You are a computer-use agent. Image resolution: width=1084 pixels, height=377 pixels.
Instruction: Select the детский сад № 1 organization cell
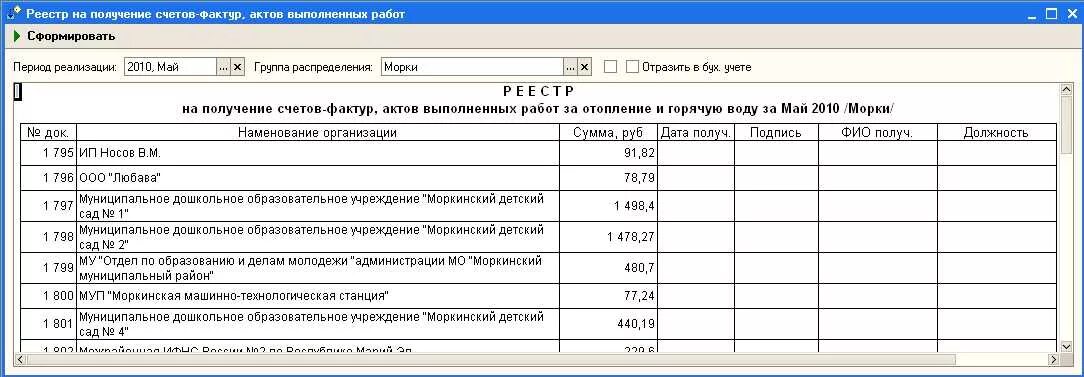(317, 206)
